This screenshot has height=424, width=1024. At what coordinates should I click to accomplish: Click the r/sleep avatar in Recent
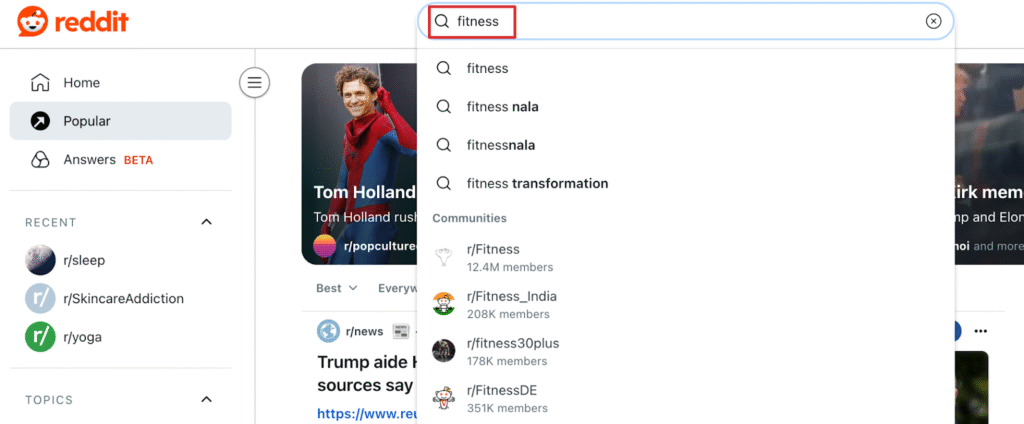40,260
